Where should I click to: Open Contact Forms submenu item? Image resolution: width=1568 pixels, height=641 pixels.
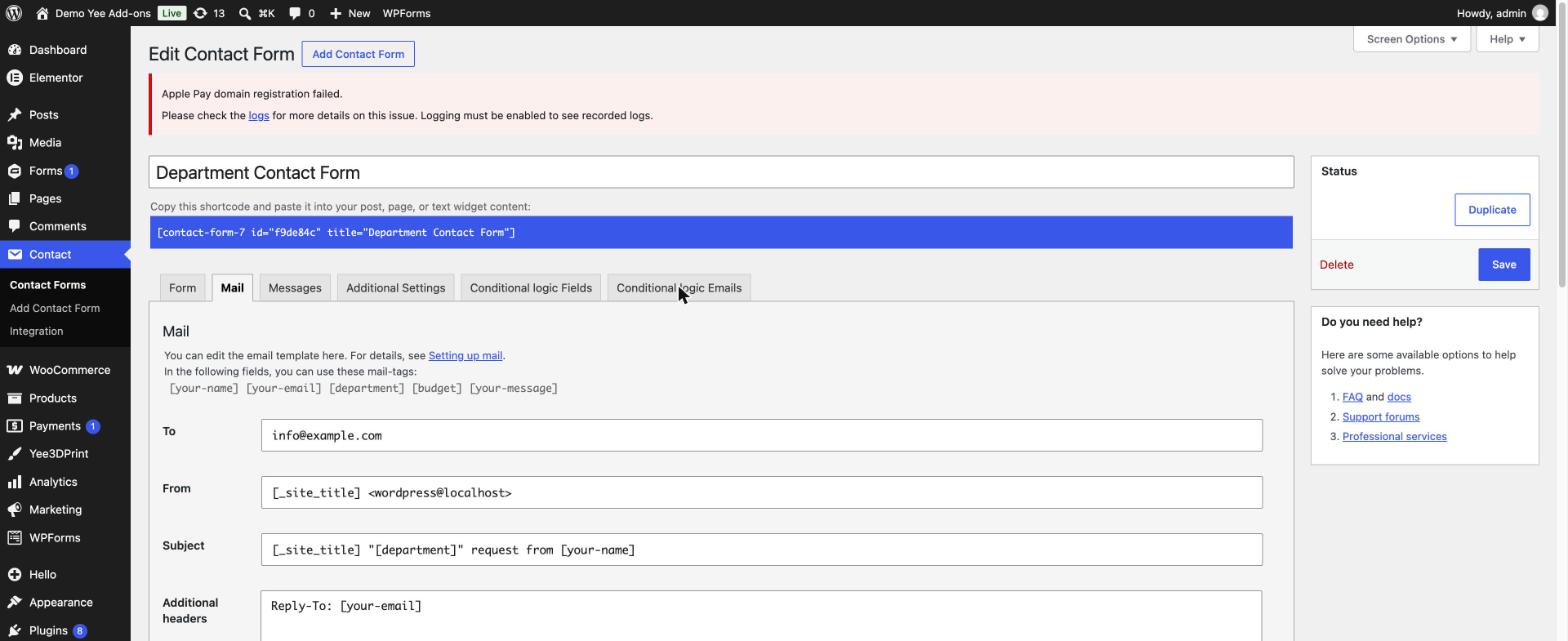[48, 285]
